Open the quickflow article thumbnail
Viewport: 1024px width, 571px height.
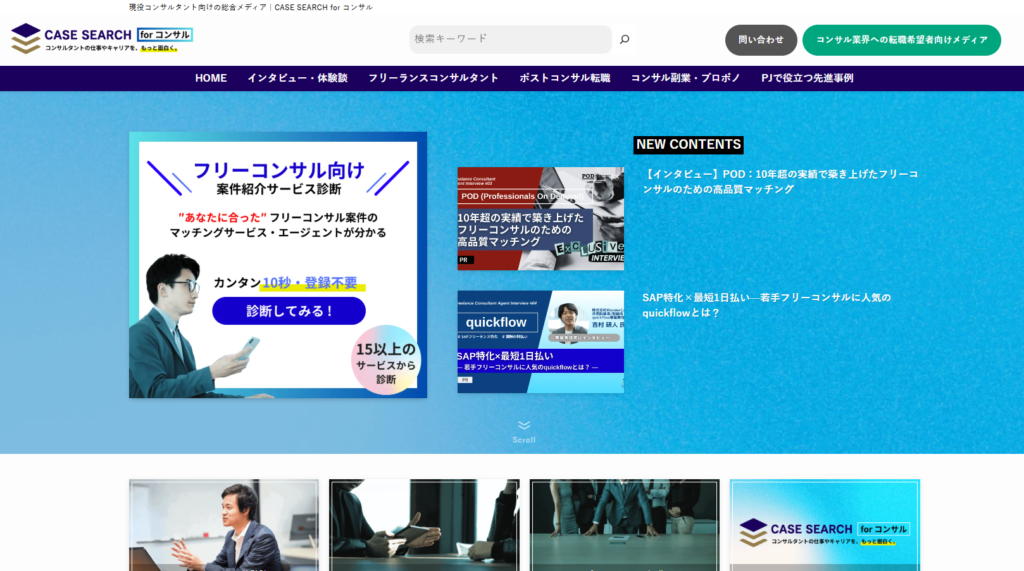pos(541,342)
